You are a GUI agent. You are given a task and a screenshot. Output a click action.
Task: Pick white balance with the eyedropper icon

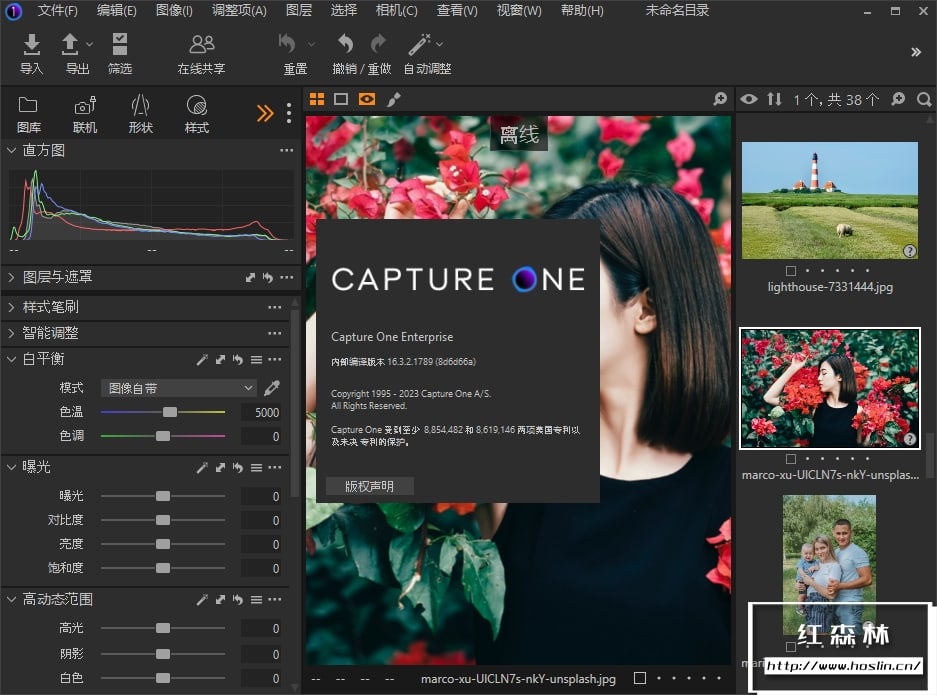(271, 388)
